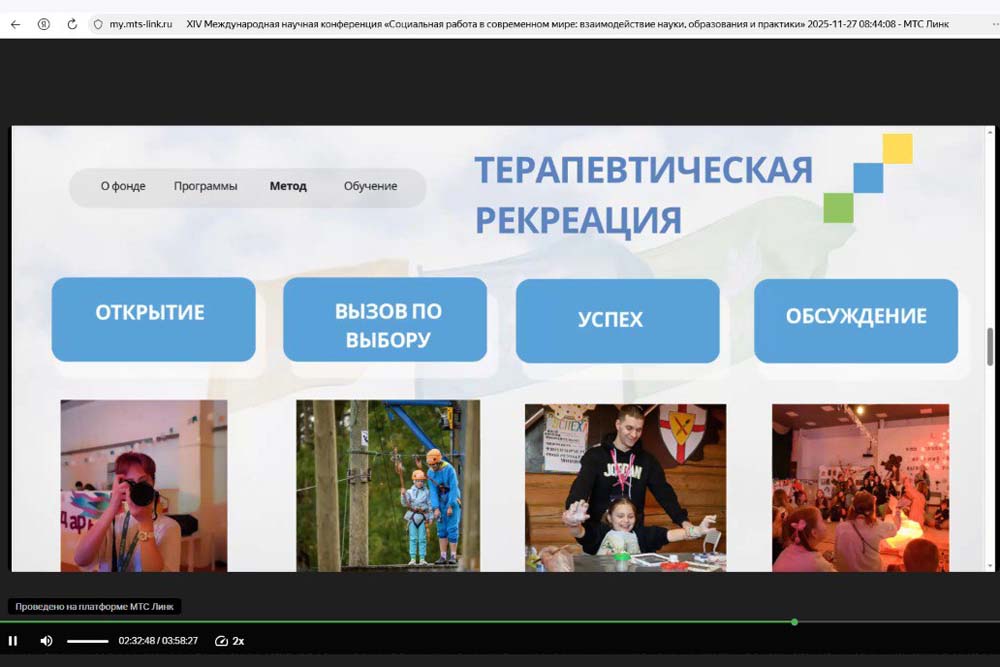Pause the video playback

pyautogui.click(x=13, y=641)
